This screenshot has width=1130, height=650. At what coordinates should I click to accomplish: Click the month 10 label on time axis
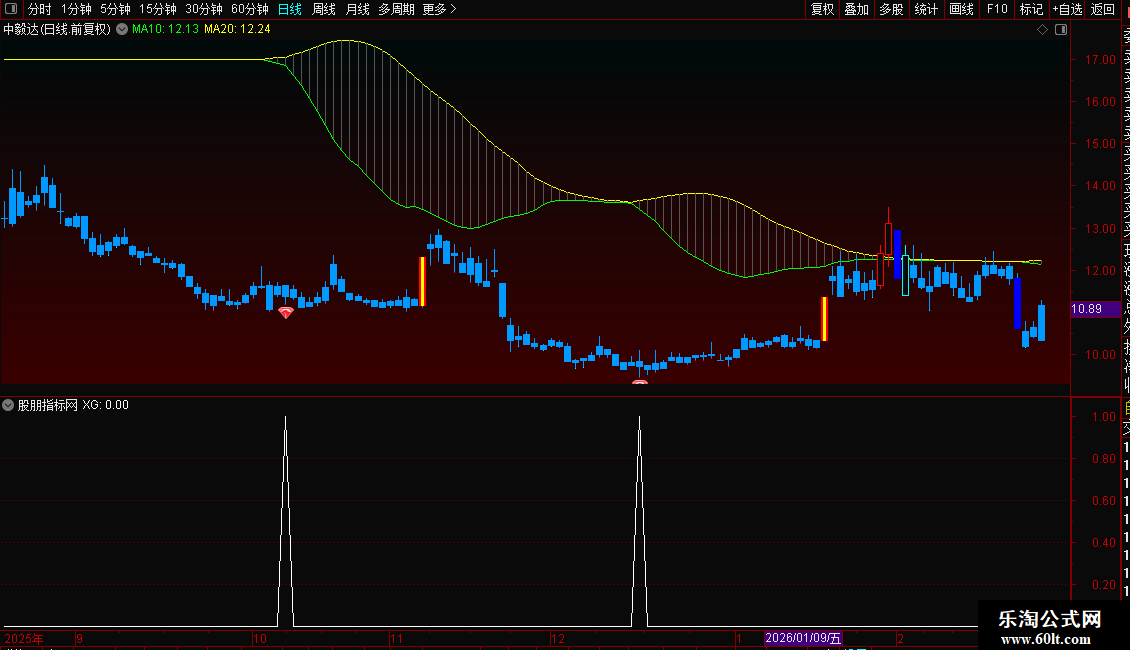[260, 638]
